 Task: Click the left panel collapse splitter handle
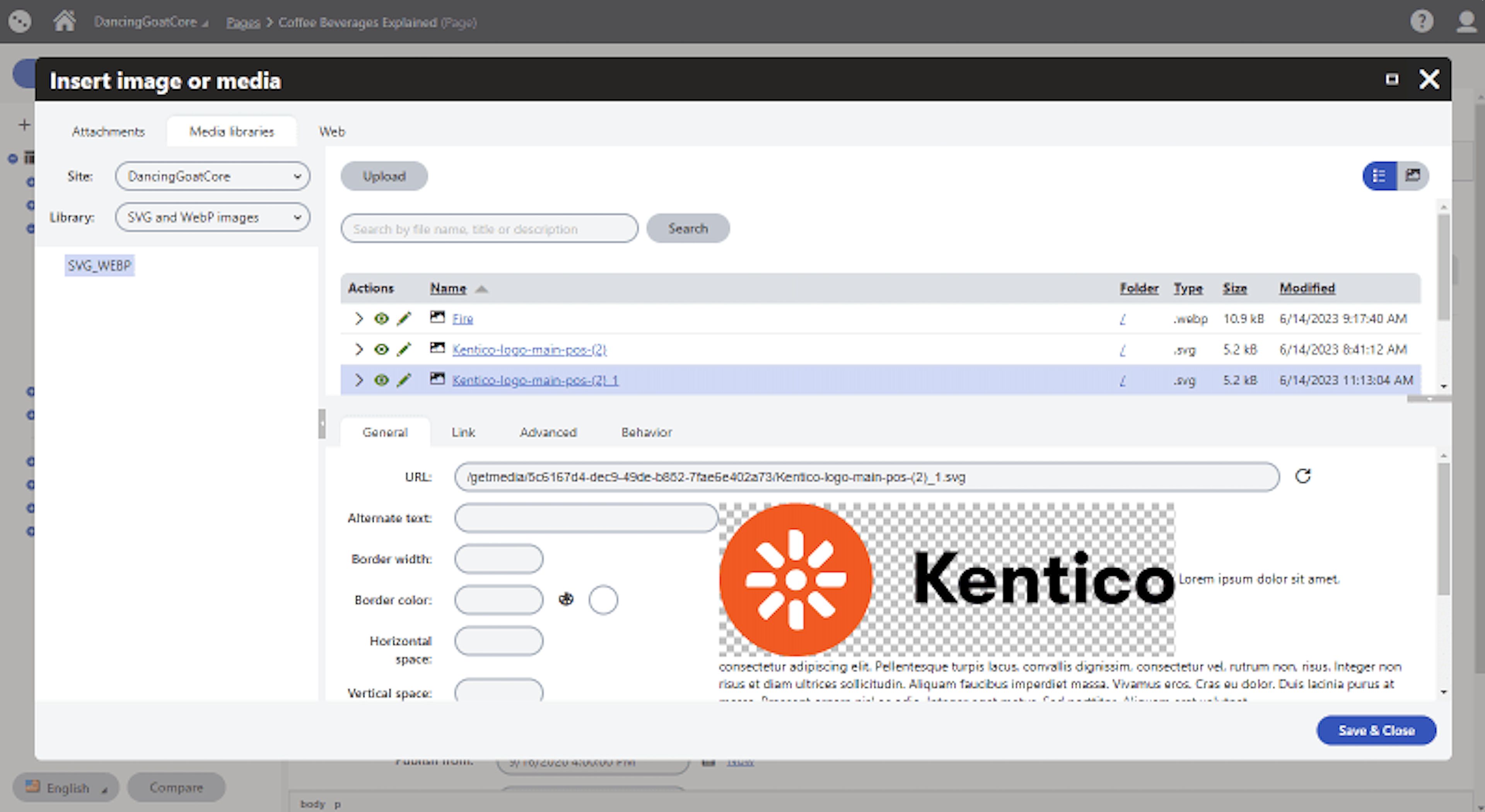tap(322, 424)
